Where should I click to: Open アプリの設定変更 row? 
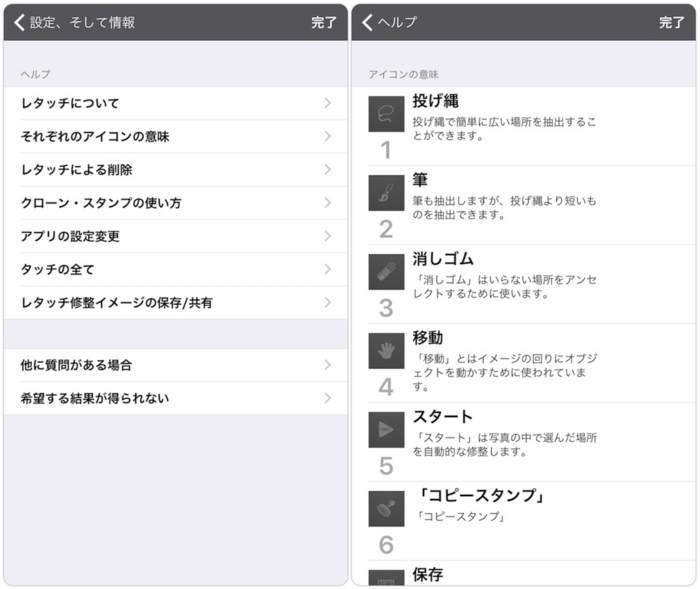tap(175, 236)
